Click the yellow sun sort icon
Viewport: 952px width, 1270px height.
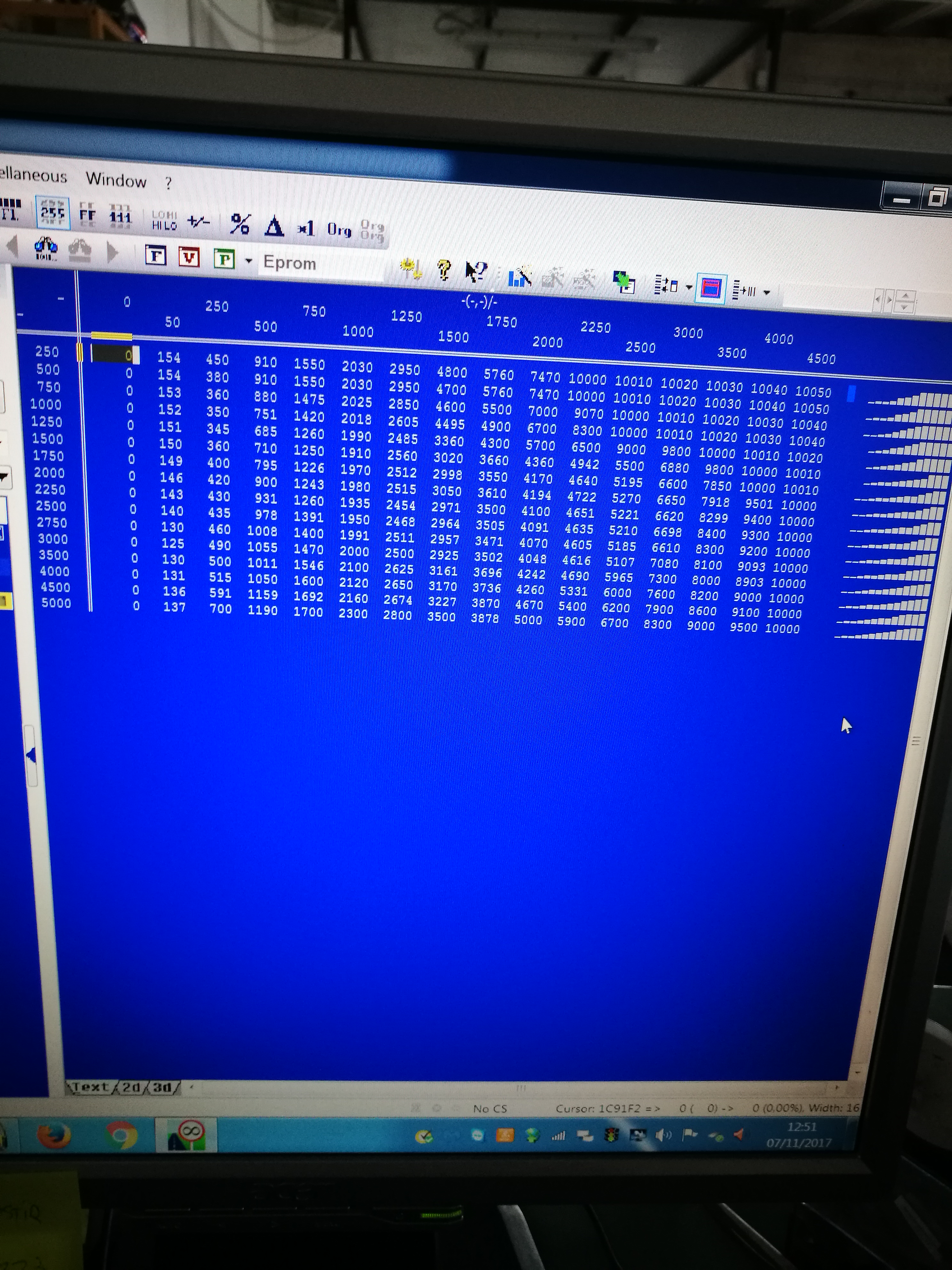coord(411,268)
